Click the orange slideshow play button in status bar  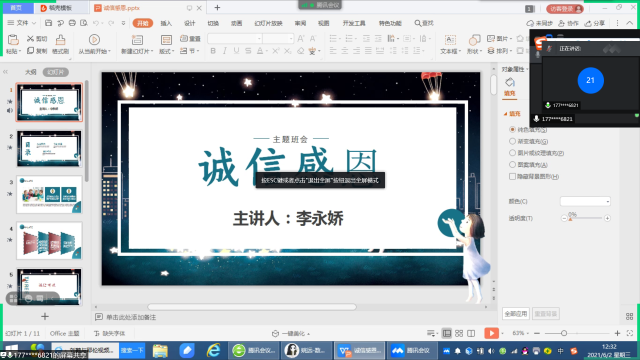point(491,333)
